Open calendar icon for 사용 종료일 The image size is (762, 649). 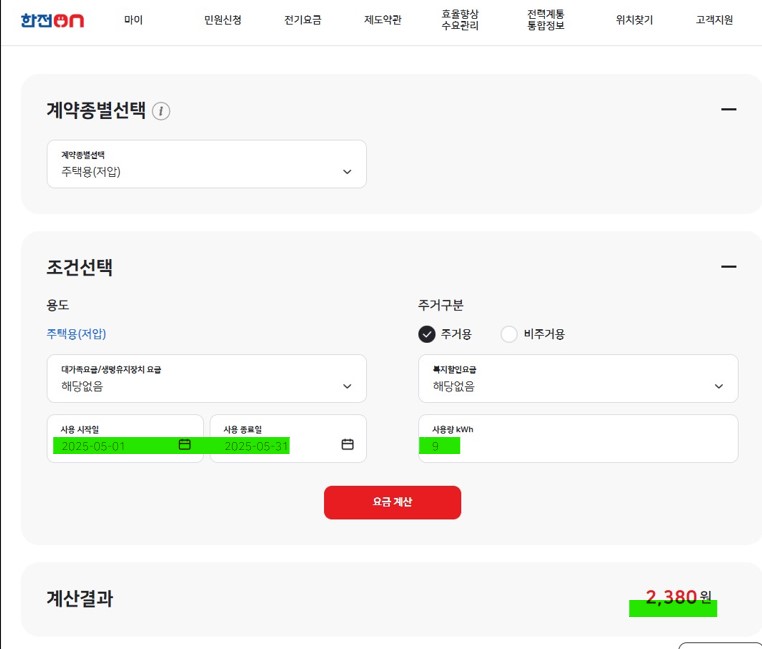[x=347, y=444]
